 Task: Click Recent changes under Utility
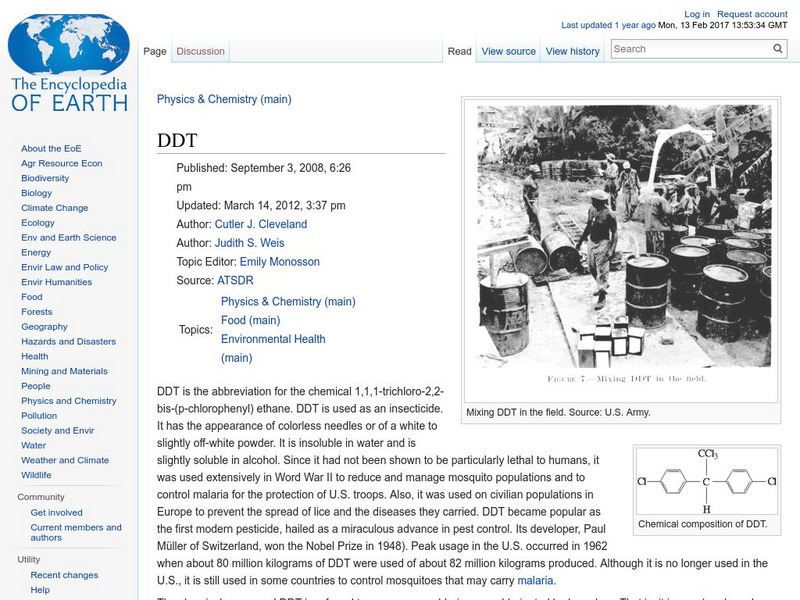point(66,575)
